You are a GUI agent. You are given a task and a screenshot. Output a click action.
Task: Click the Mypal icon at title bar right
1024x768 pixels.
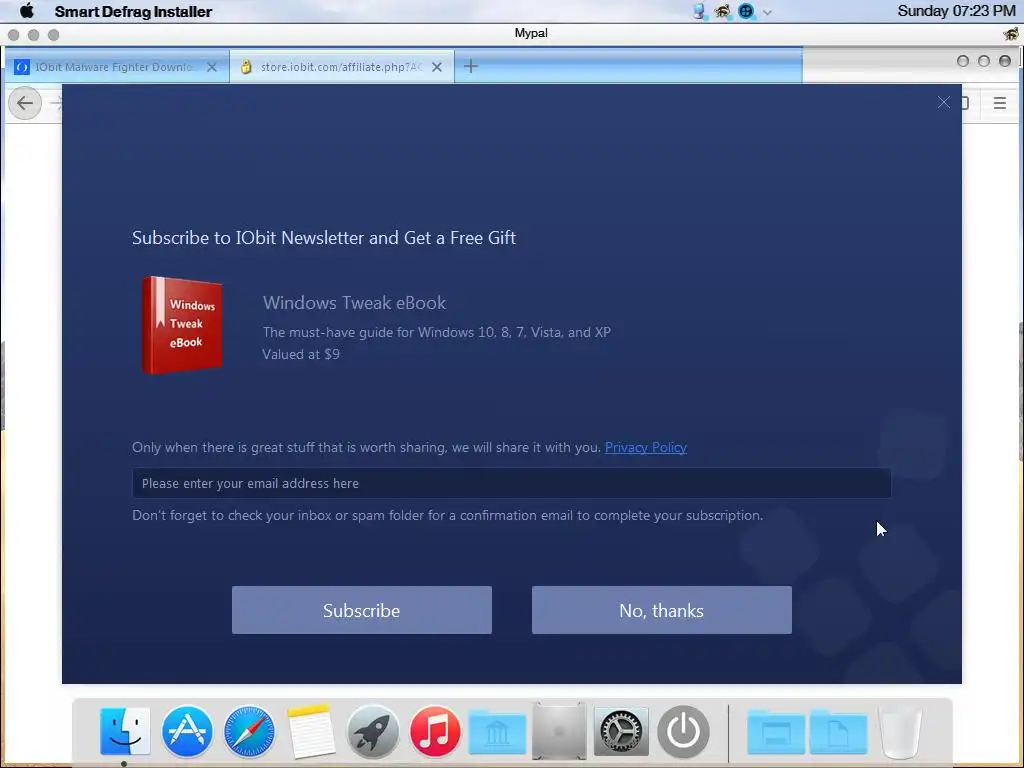click(1011, 33)
